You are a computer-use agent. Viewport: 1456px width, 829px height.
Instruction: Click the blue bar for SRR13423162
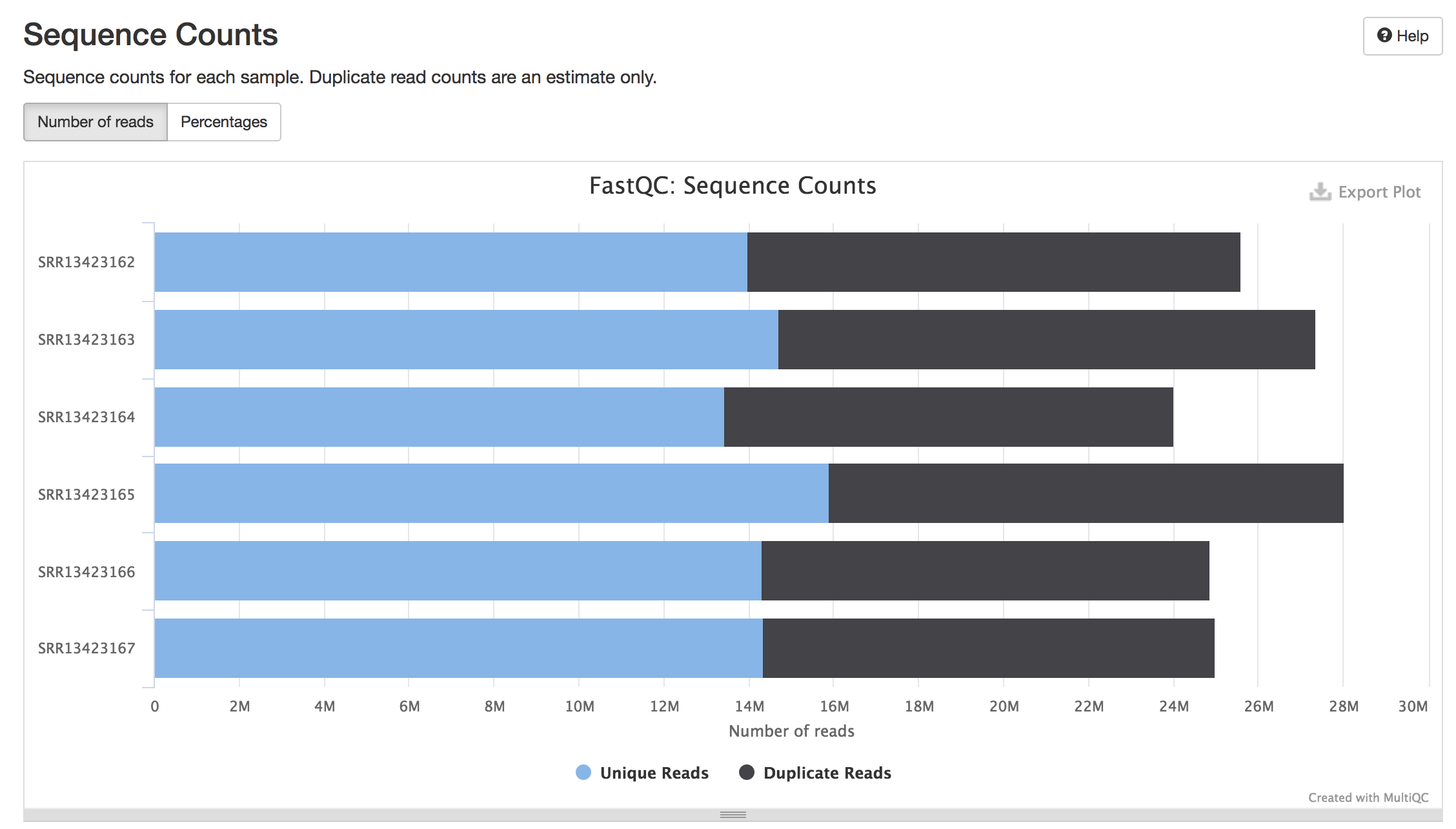[x=452, y=261]
